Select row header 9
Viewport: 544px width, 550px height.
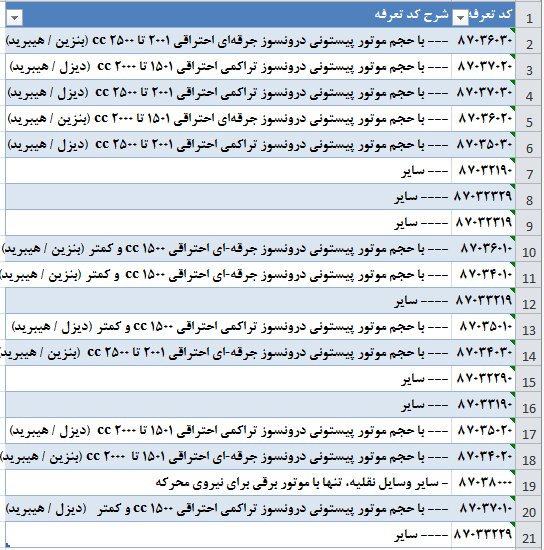tap(529, 222)
